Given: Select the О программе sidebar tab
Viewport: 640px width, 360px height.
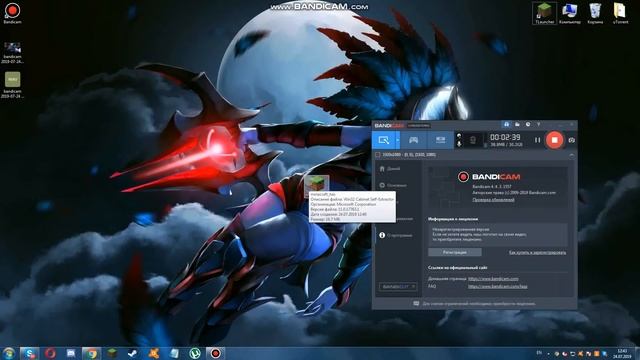Looking at the screenshot, I should pos(396,236).
